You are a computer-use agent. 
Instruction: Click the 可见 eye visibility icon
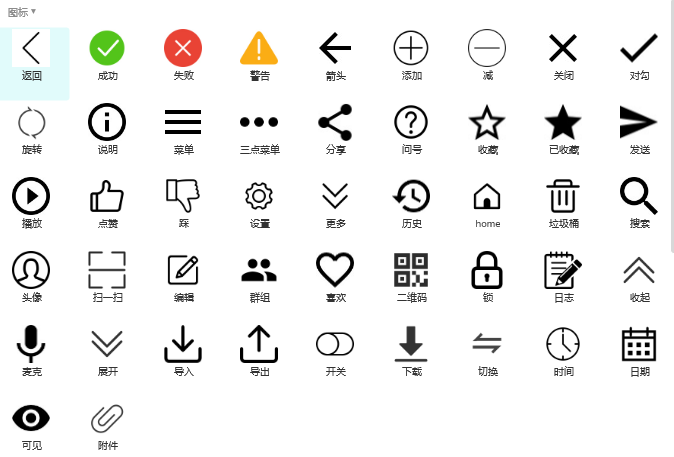pyautogui.click(x=31, y=418)
